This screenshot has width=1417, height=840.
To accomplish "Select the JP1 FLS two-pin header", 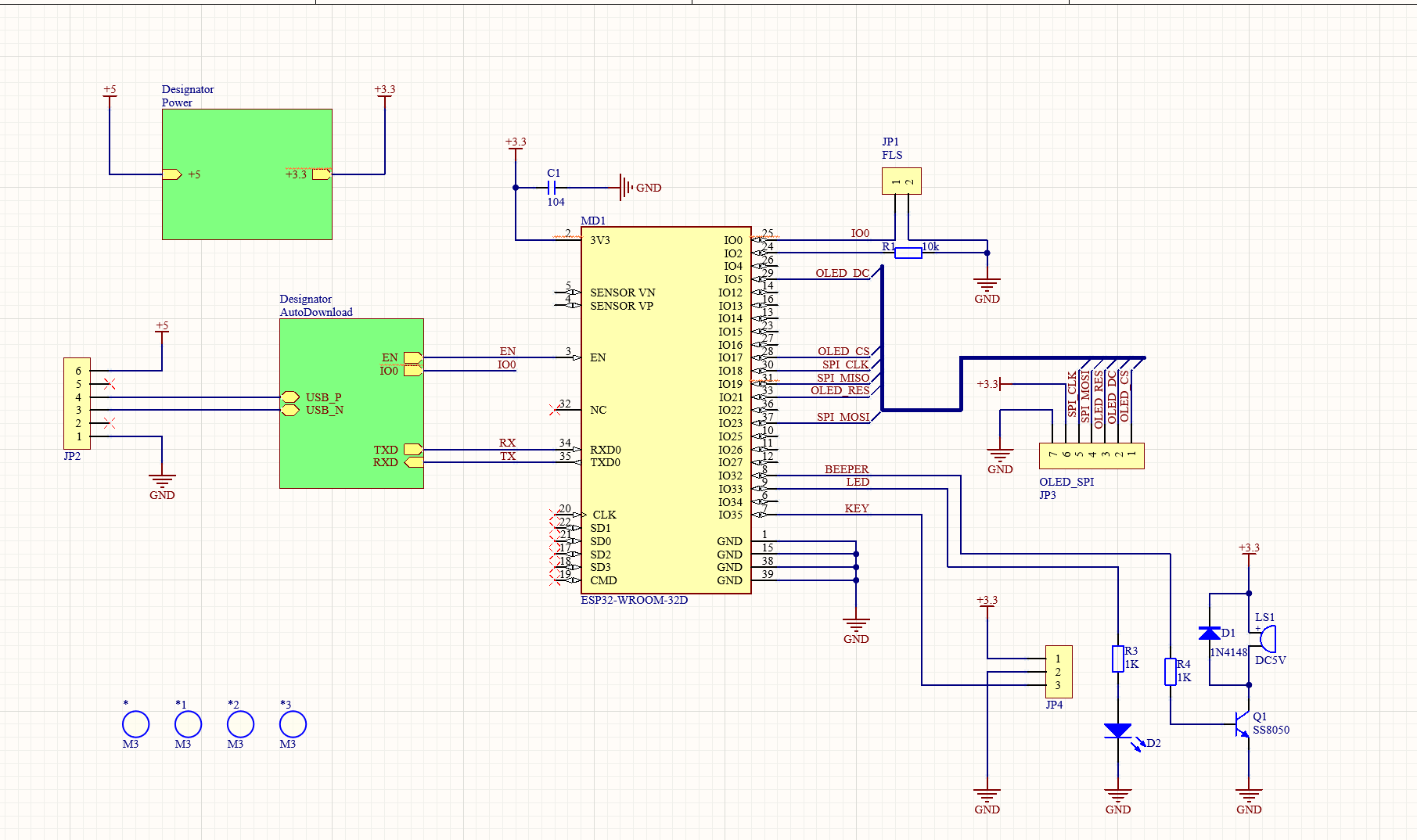I will (901, 181).
